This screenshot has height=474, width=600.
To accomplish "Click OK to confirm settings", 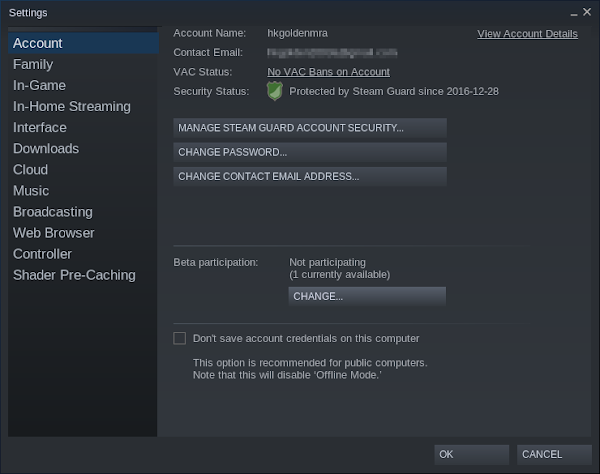I will [x=471, y=454].
